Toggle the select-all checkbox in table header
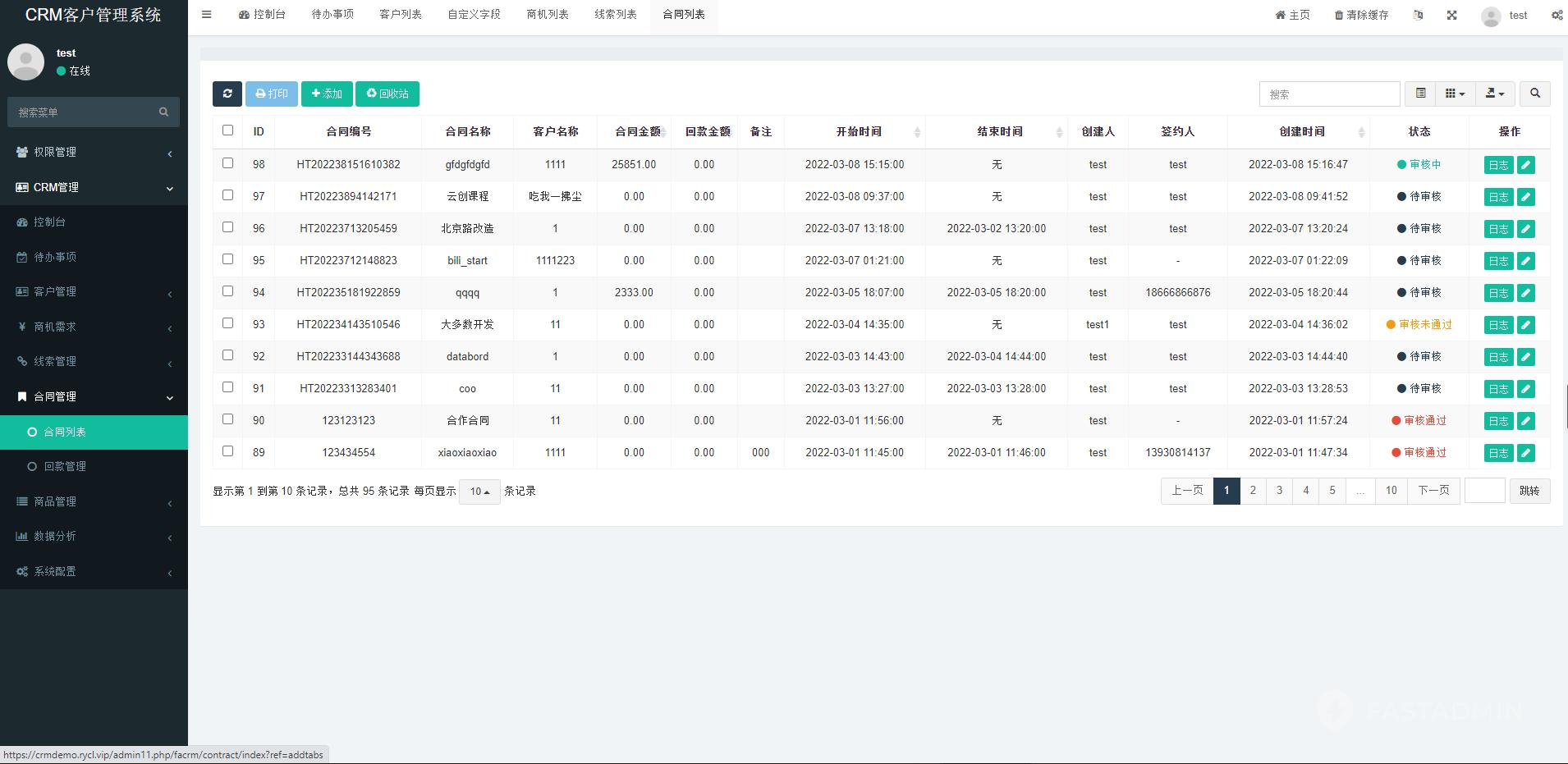The width and height of the screenshot is (1568, 764). (x=227, y=130)
